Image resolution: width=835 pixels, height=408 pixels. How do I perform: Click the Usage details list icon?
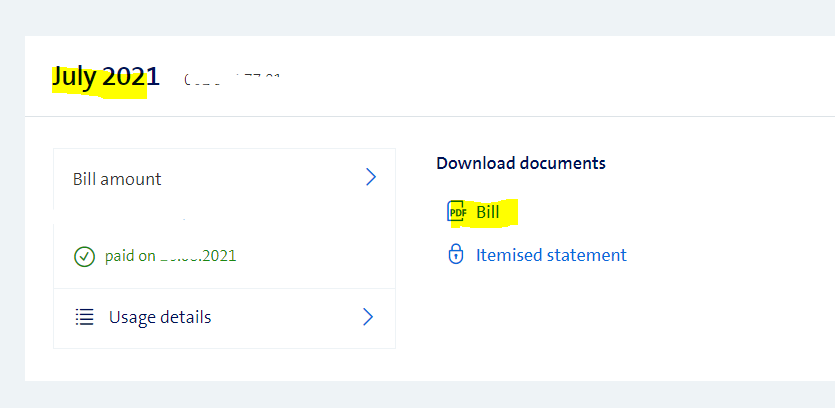click(x=85, y=317)
